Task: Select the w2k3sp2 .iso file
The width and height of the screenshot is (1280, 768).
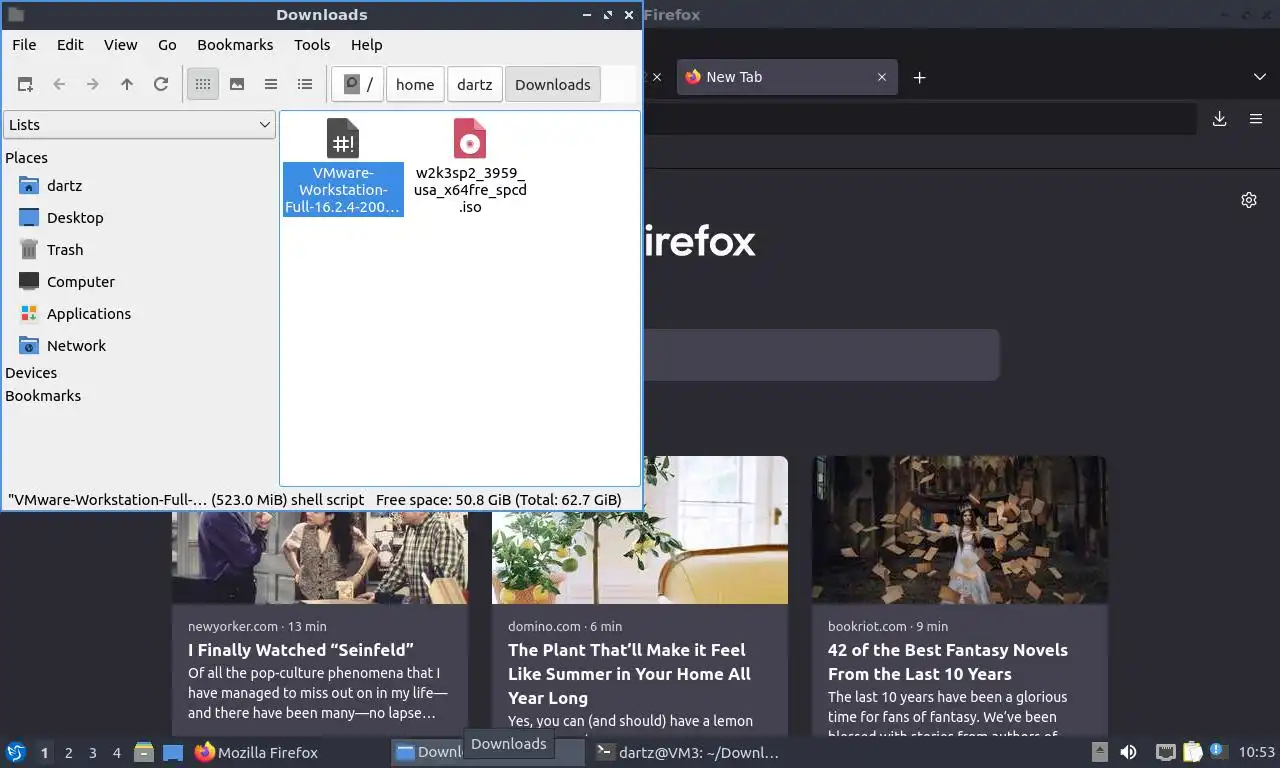Action: pyautogui.click(x=470, y=166)
